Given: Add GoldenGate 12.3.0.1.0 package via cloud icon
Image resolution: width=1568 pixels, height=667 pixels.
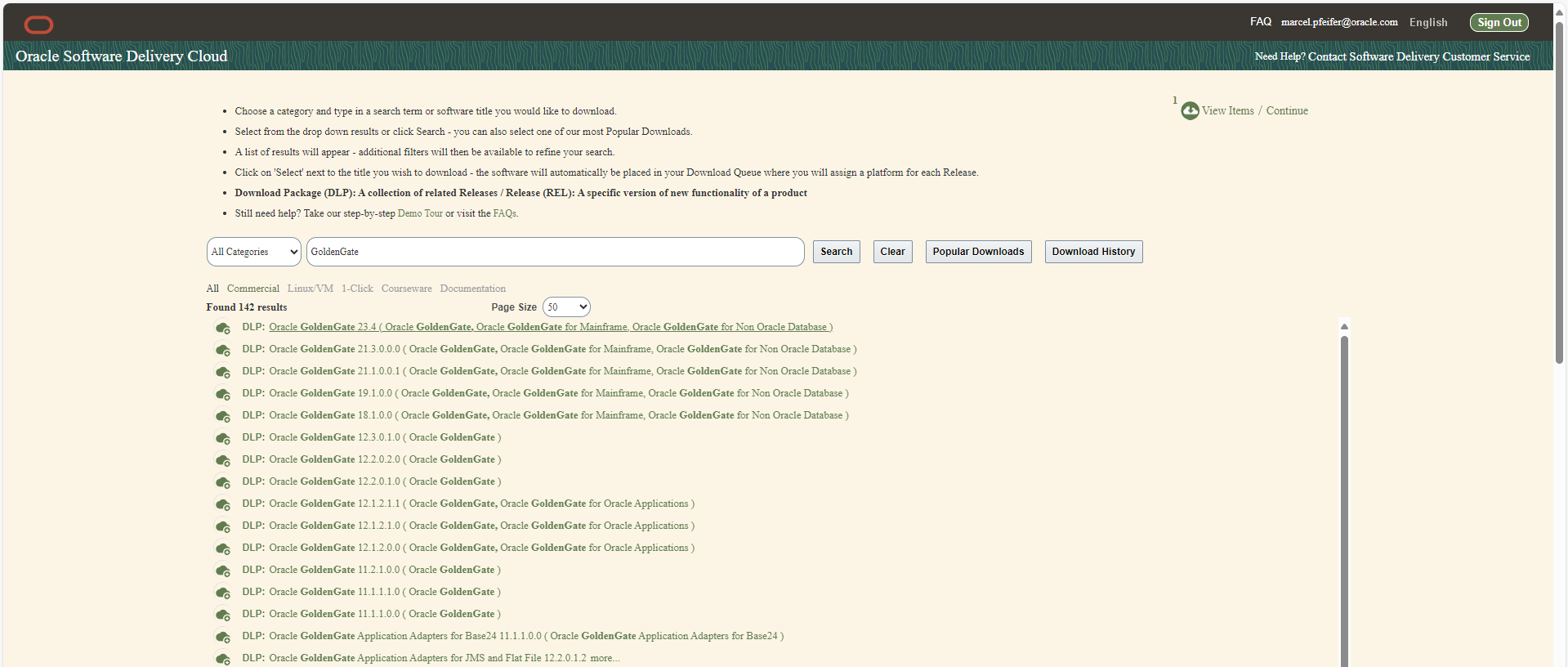Looking at the screenshot, I should pyautogui.click(x=222, y=438).
